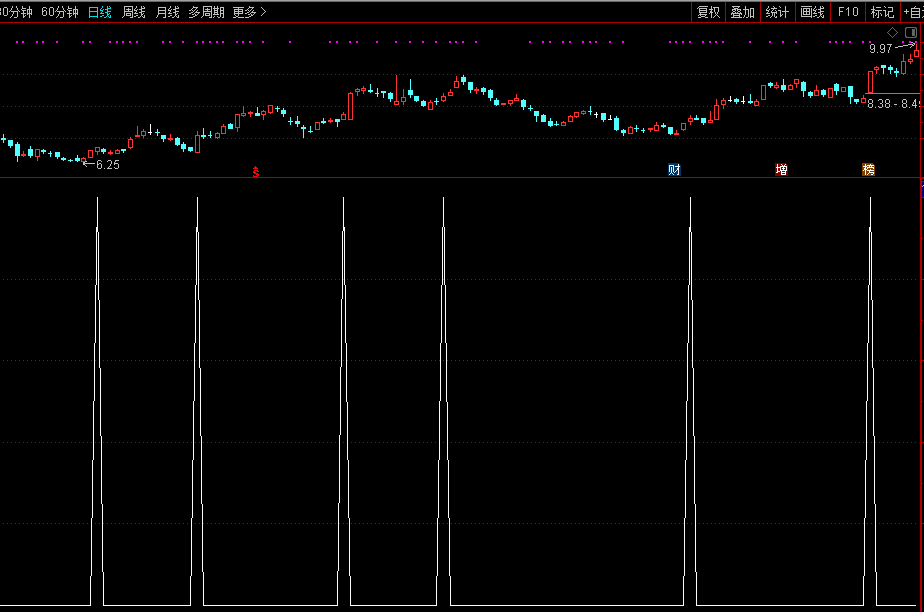Toggle the side panel rectangle icon
The image size is (924, 612).
[x=910, y=32]
